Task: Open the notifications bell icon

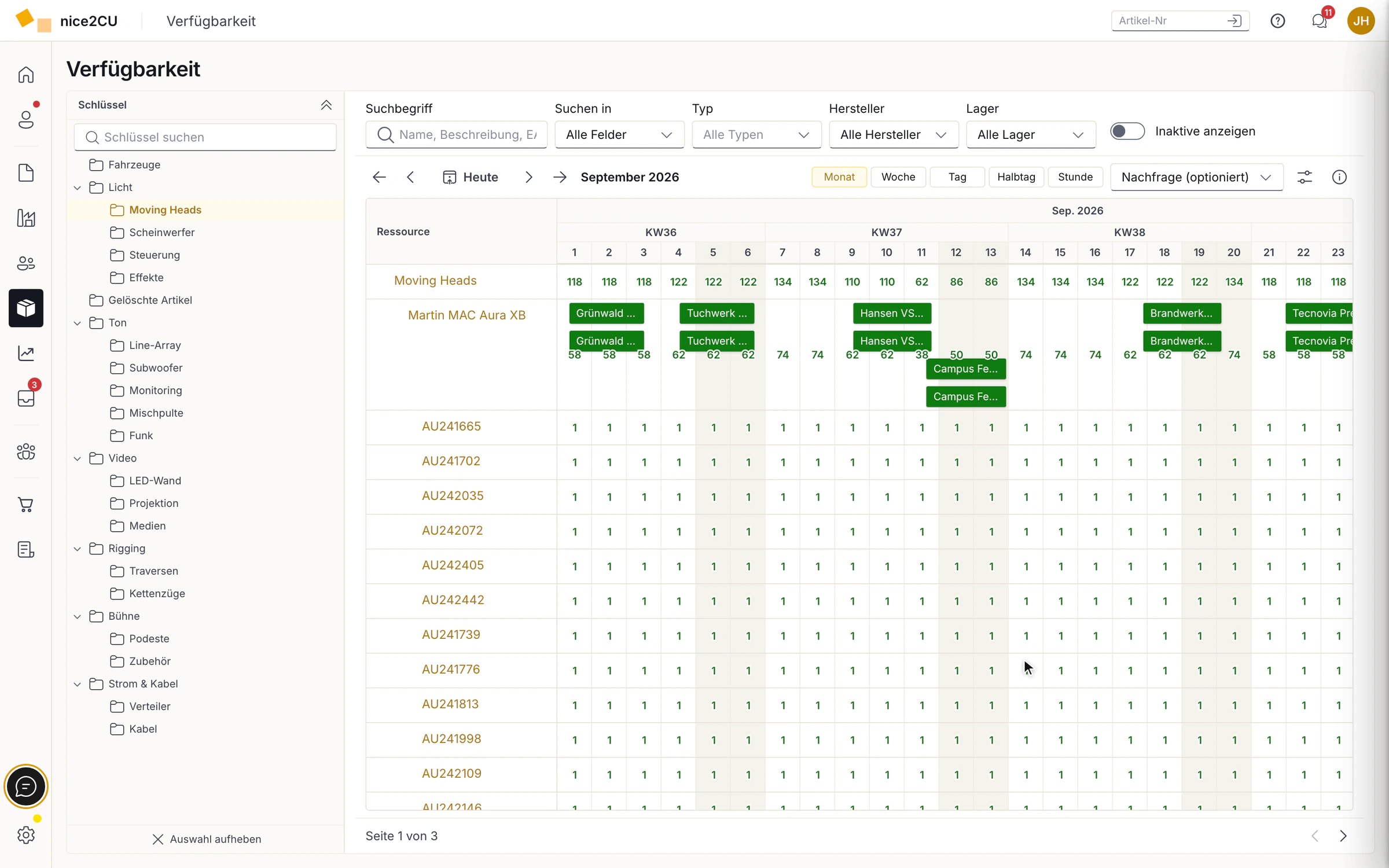Action: pyautogui.click(x=1319, y=21)
